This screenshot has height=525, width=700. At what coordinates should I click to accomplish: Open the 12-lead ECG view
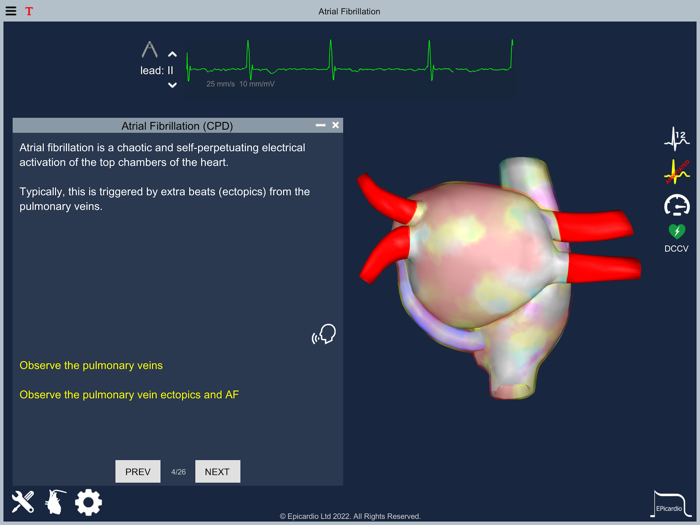pyautogui.click(x=677, y=139)
